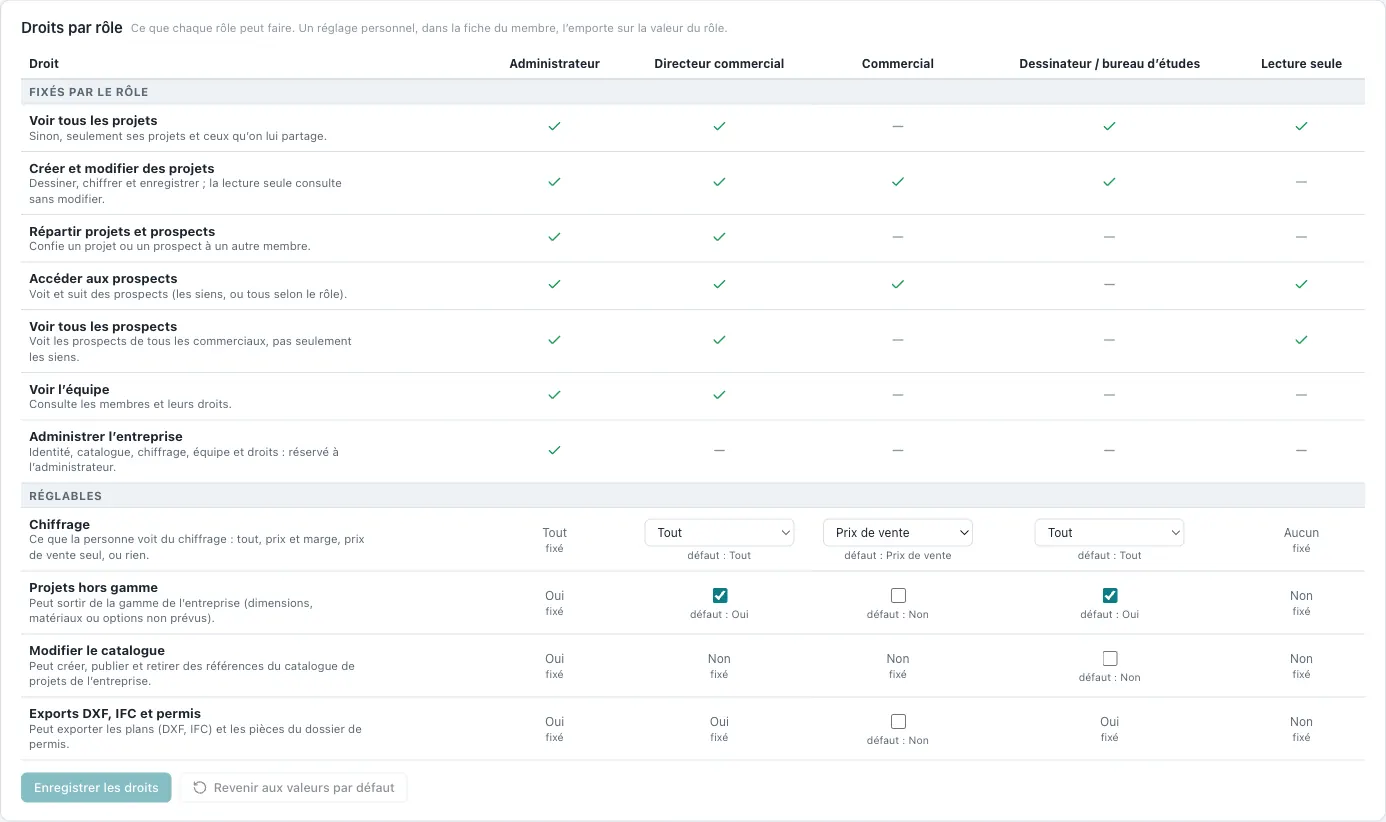Click Dessinateur checkmark for Créer et modifier des projets
Viewport: 1386px width, 822px height.
pos(1109,182)
